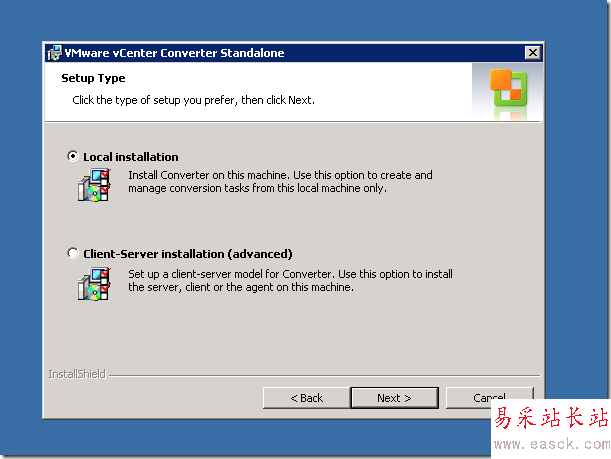Screen dimensions: 611x459
Task: Select the Local installation radio button
Action: [72, 156]
